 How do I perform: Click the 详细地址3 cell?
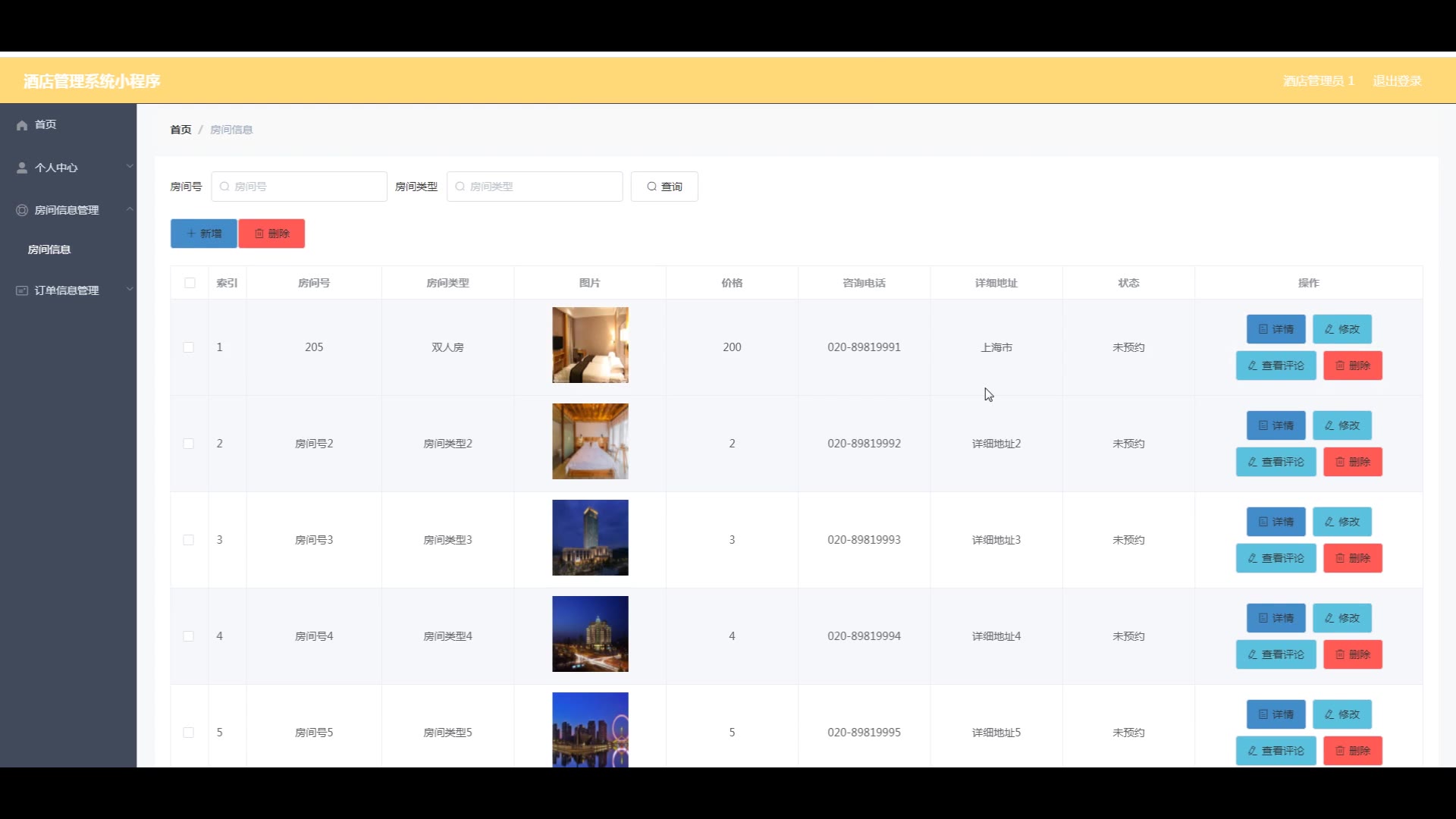(996, 540)
